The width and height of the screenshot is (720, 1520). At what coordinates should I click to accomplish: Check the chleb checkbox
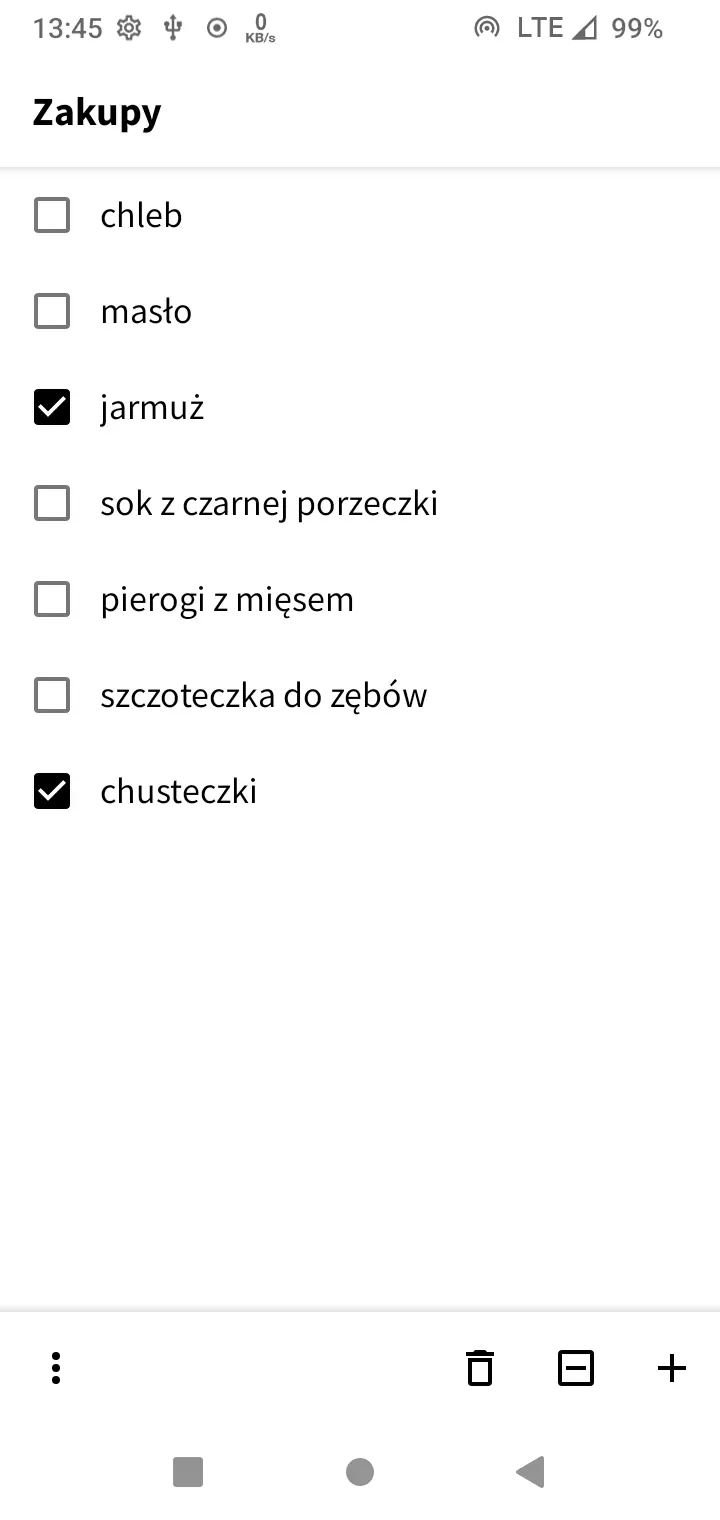pos(52,215)
